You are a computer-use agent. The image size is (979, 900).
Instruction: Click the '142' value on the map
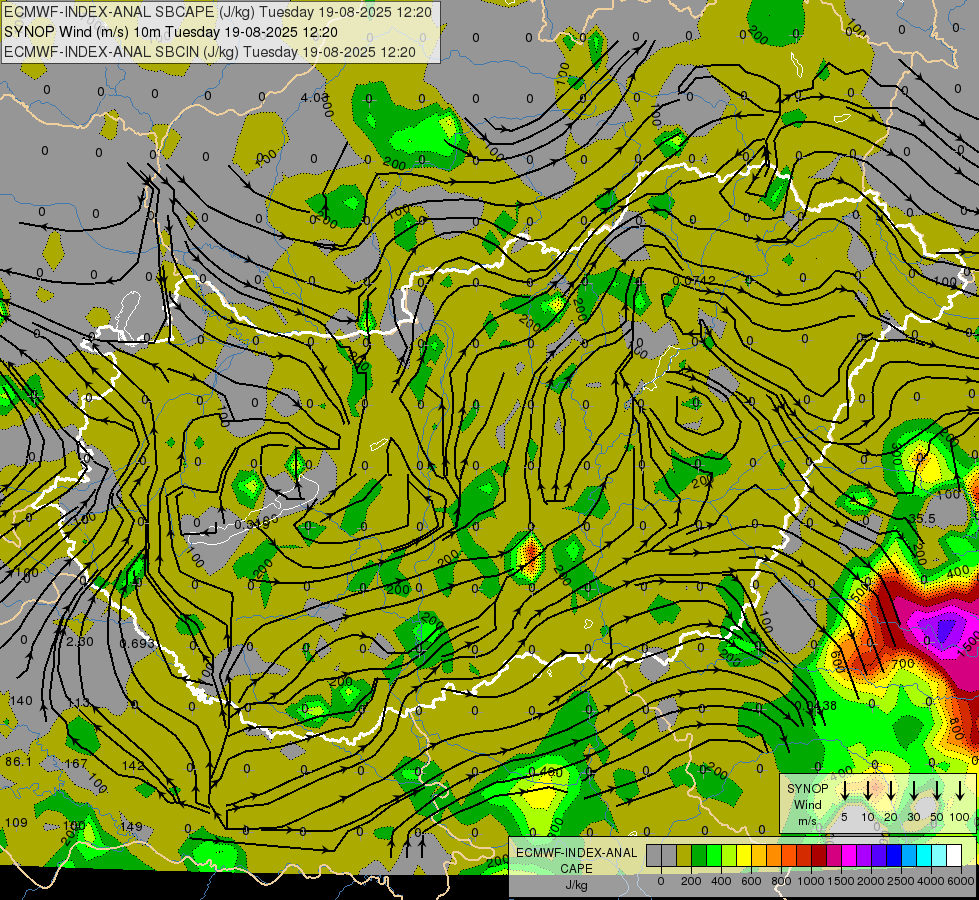pos(133,765)
